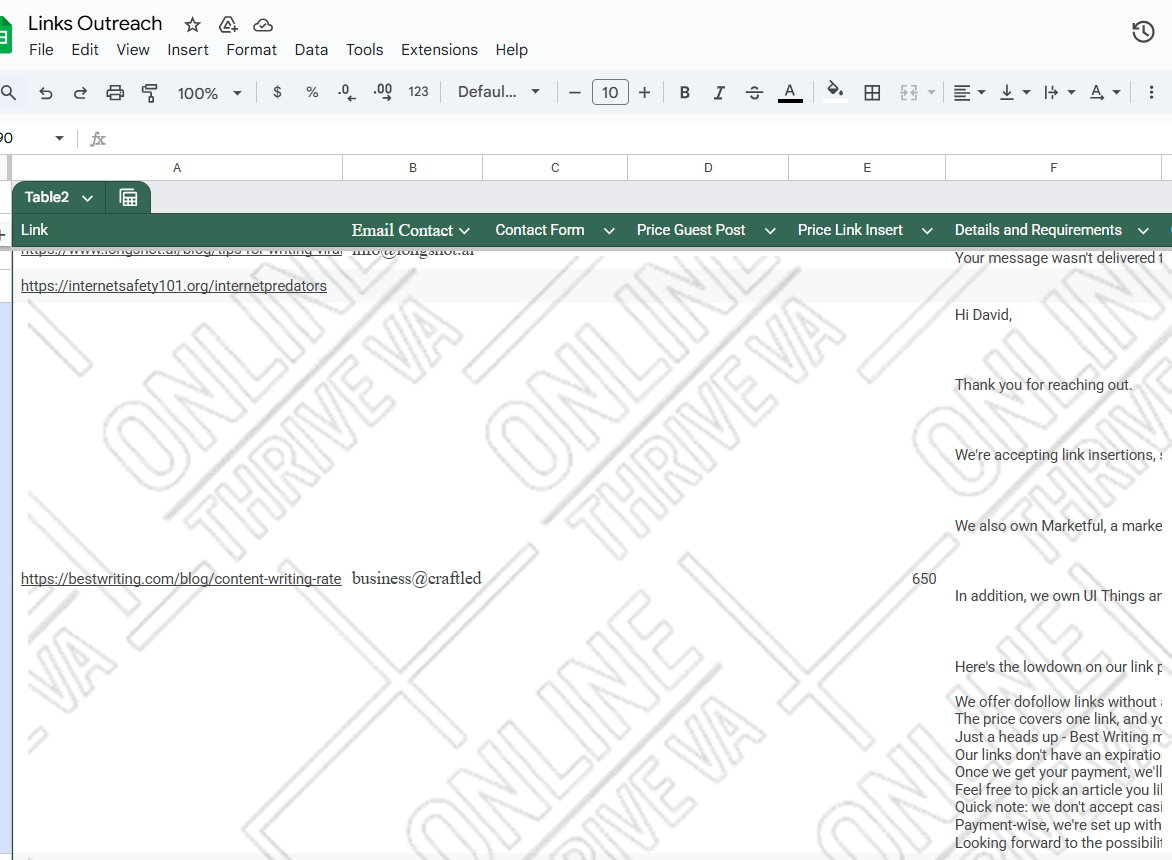
Task: Open the Fill color tool
Action: click(835, 91)
